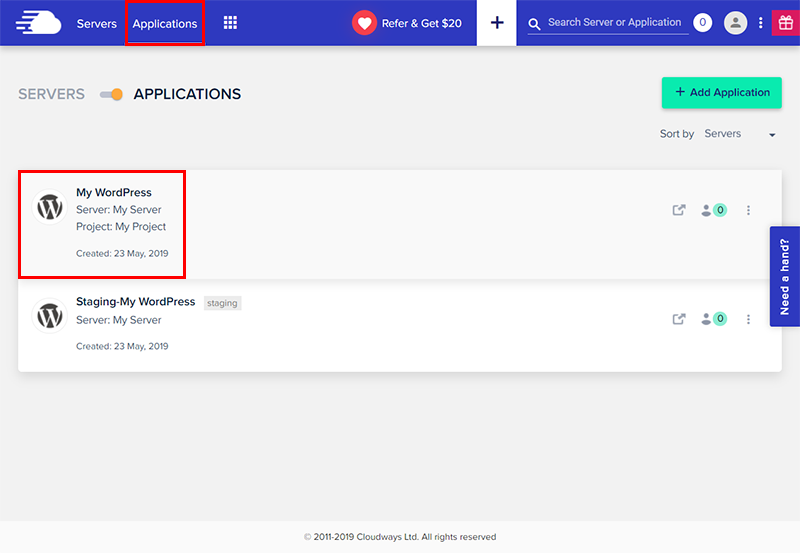Click Refer & Get $20 link
The height and width of the screenshot is (553, 800).
(x=421, y=23)
